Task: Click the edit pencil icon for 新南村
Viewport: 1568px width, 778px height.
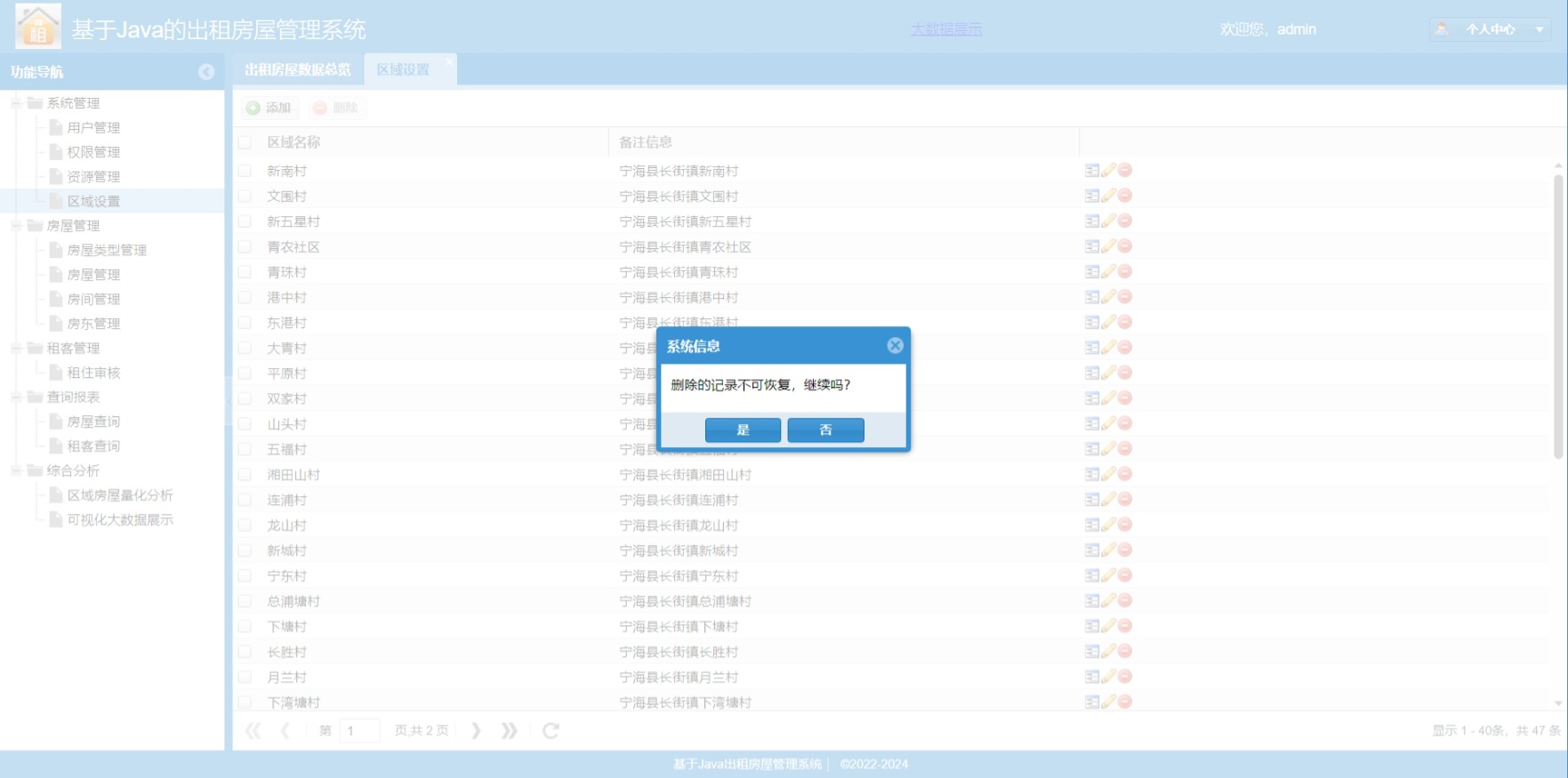Action: click(1108, 170)
